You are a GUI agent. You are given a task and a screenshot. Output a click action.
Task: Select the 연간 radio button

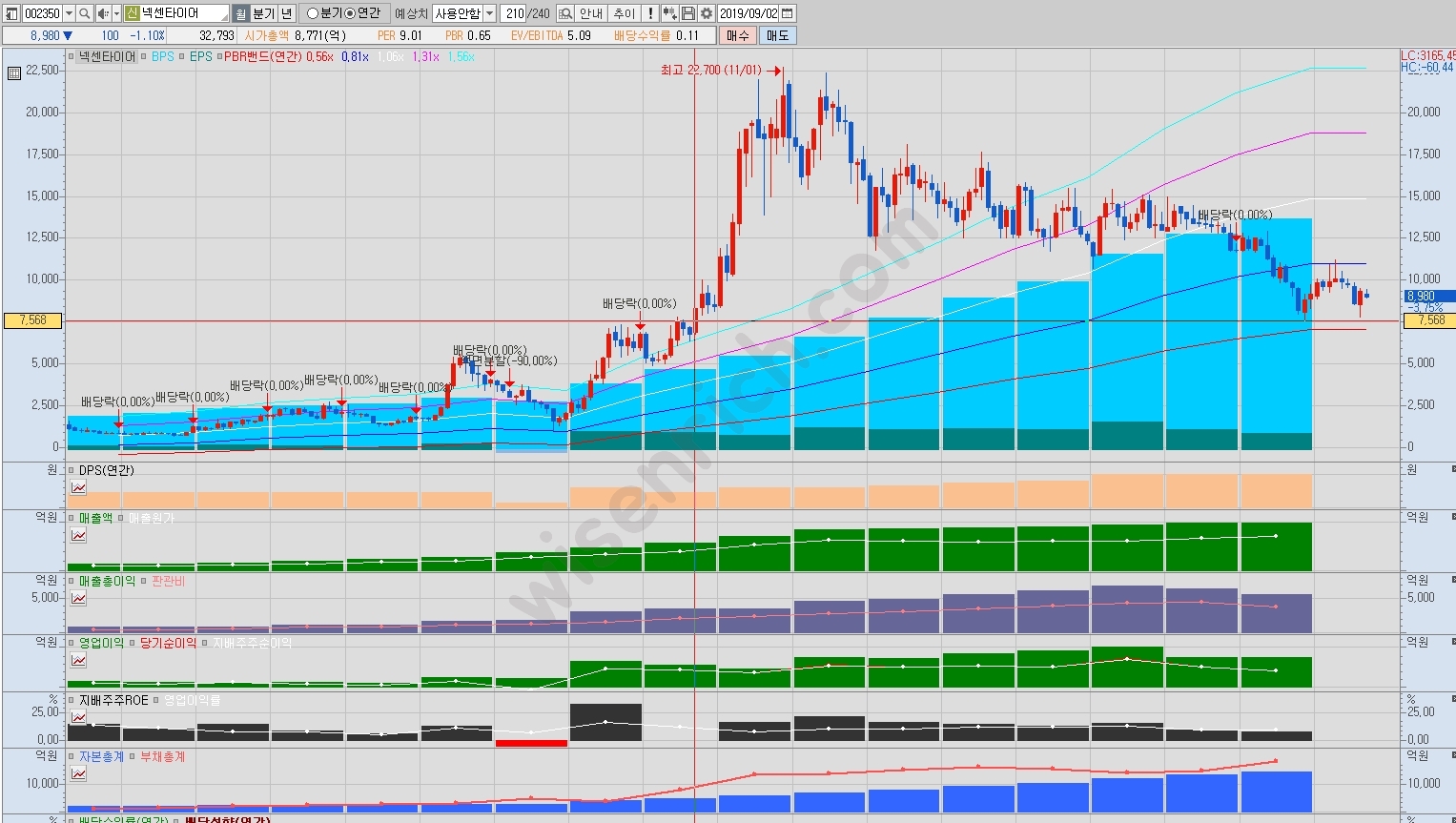point(349,13)
